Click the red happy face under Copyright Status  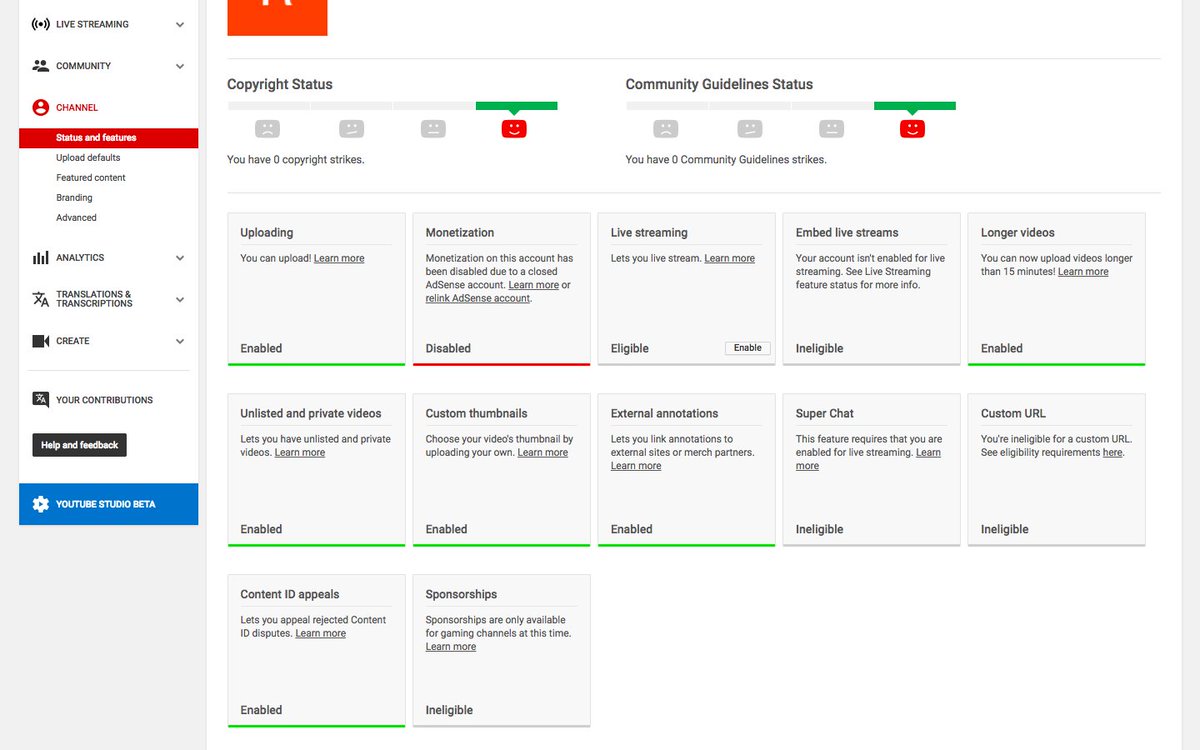tap(514, 128)
